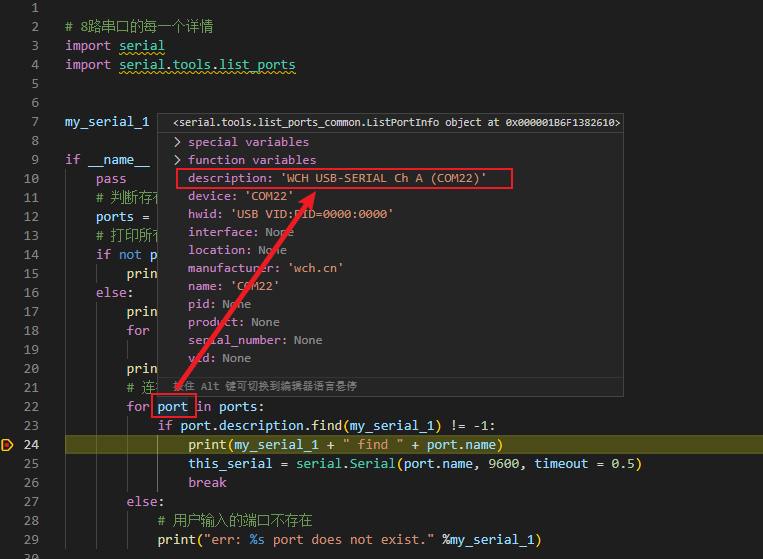Click line number 29 in the gutter

coord(30,539)
